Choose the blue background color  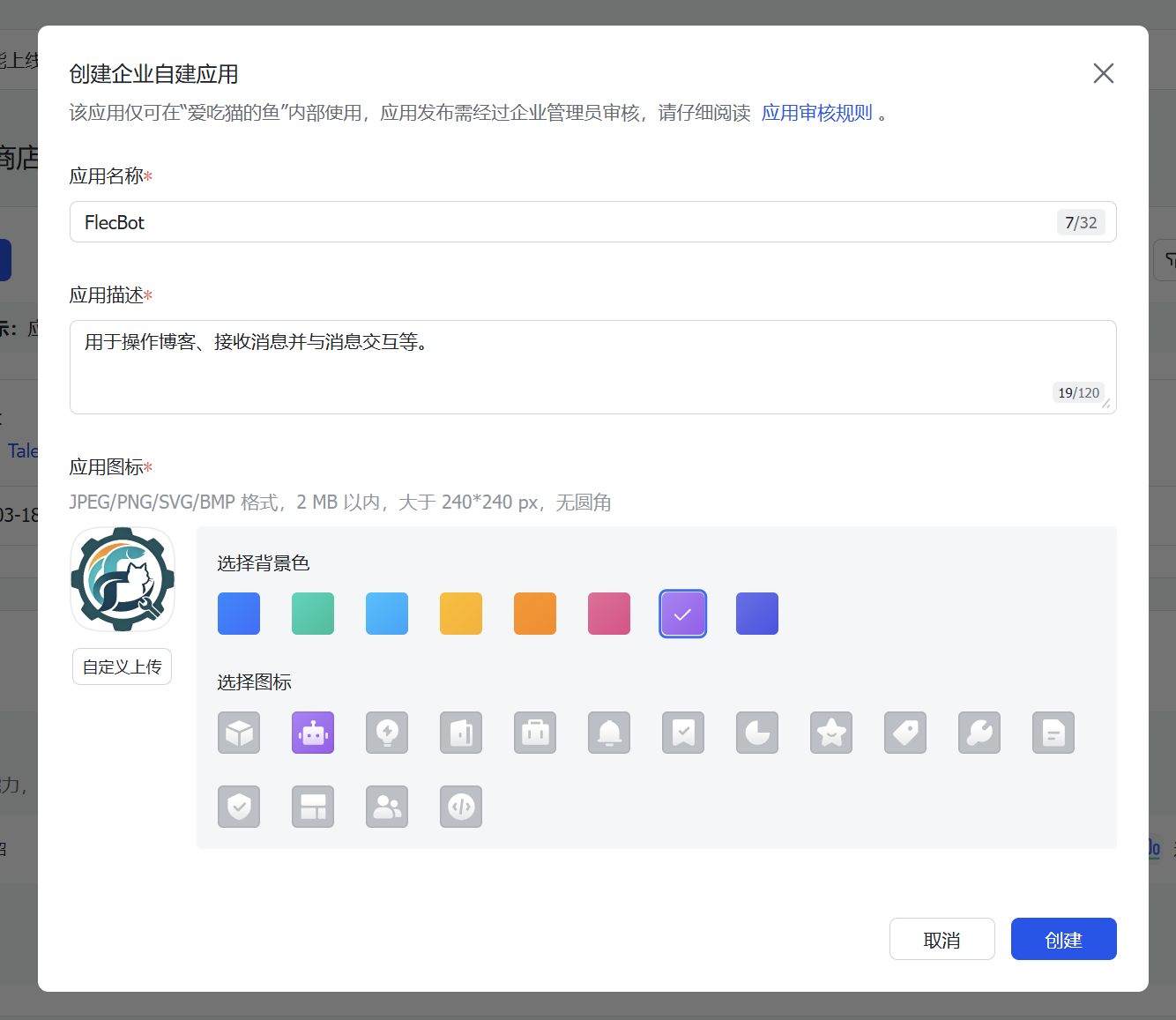point(239,614)
